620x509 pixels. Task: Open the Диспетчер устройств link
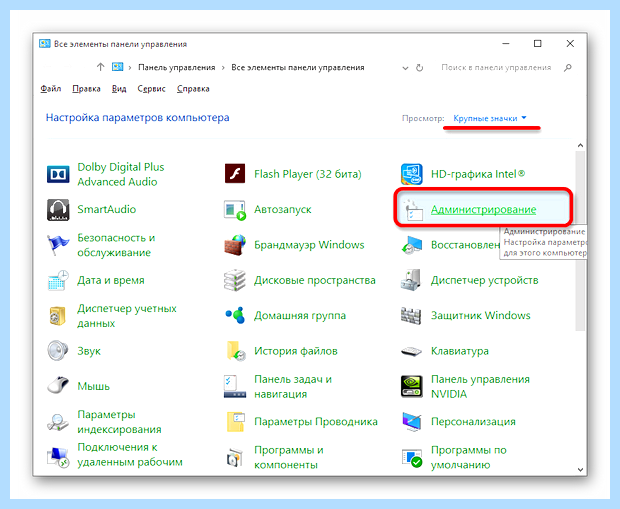click(x=484, y=280)
